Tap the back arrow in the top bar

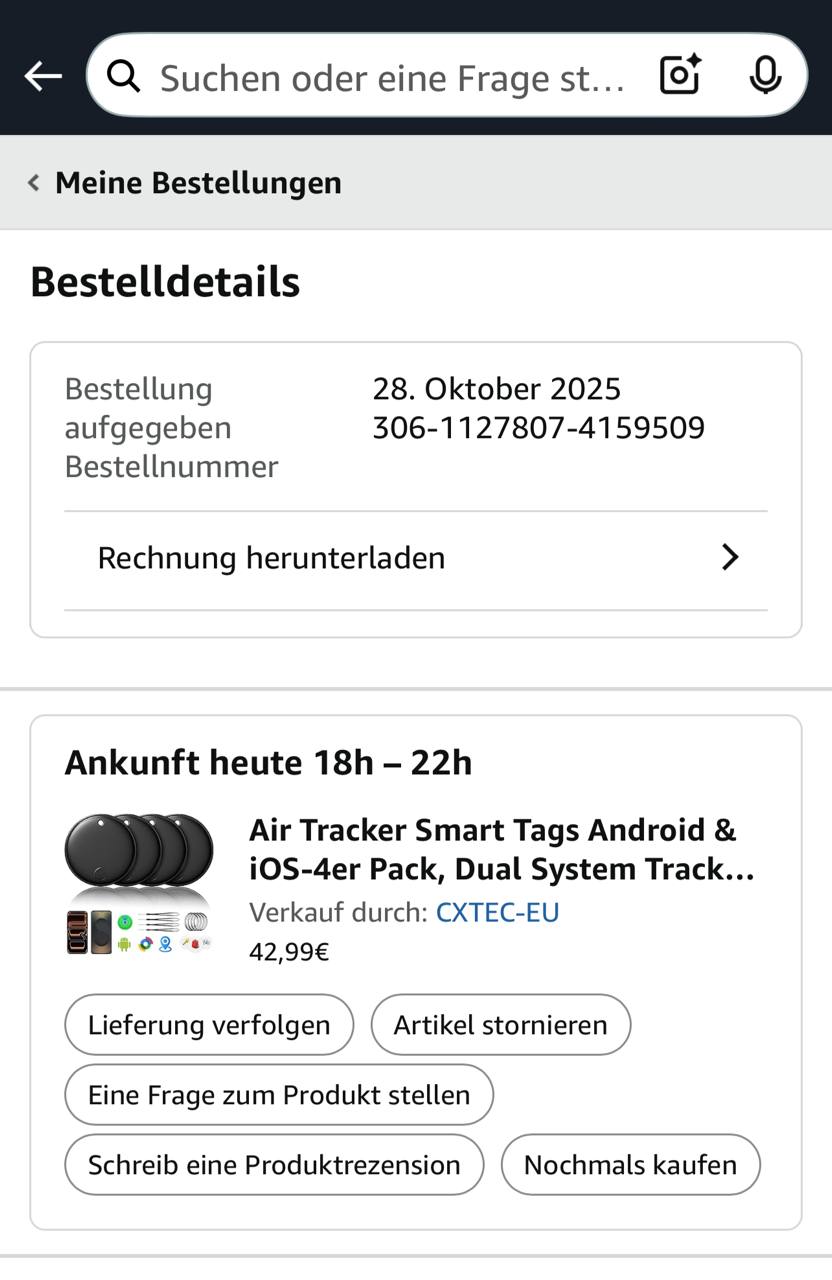43,76
